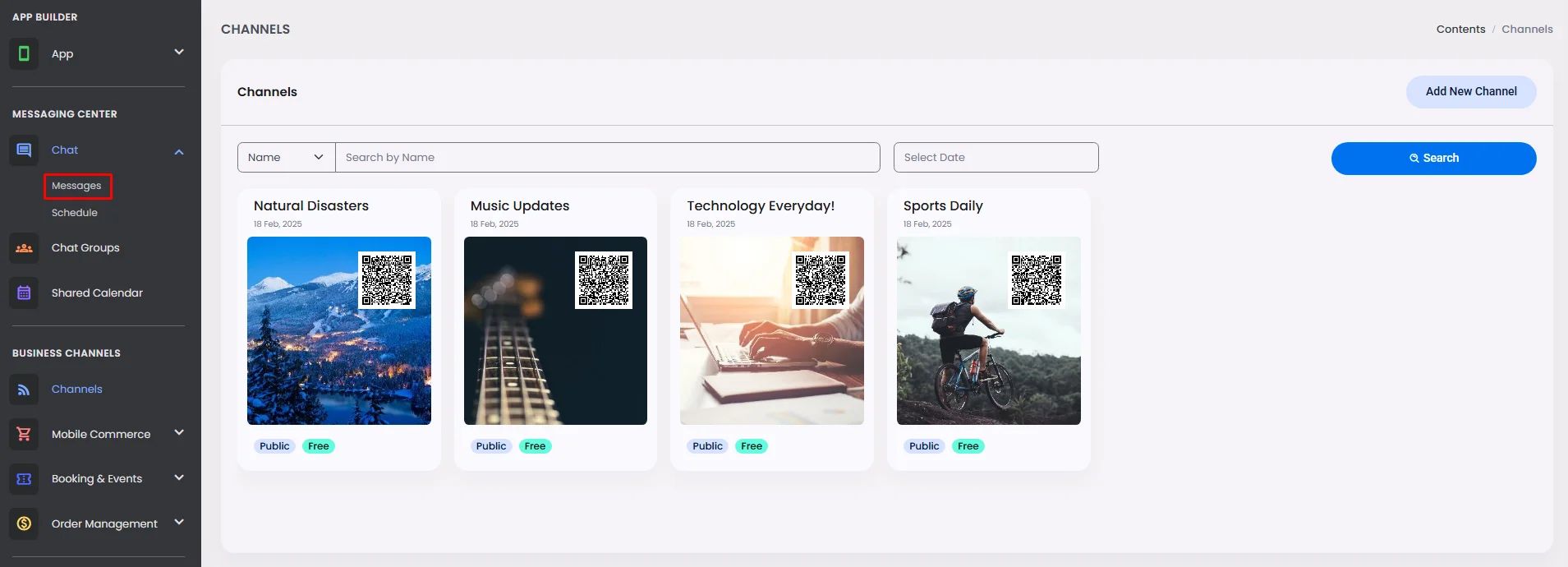Click the green App phone icon
This screenshot has height=567, width=1568.
[24, 53]
